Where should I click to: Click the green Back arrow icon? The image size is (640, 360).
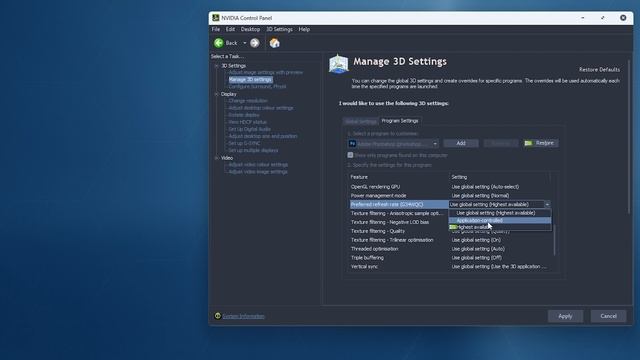point(219,43)
